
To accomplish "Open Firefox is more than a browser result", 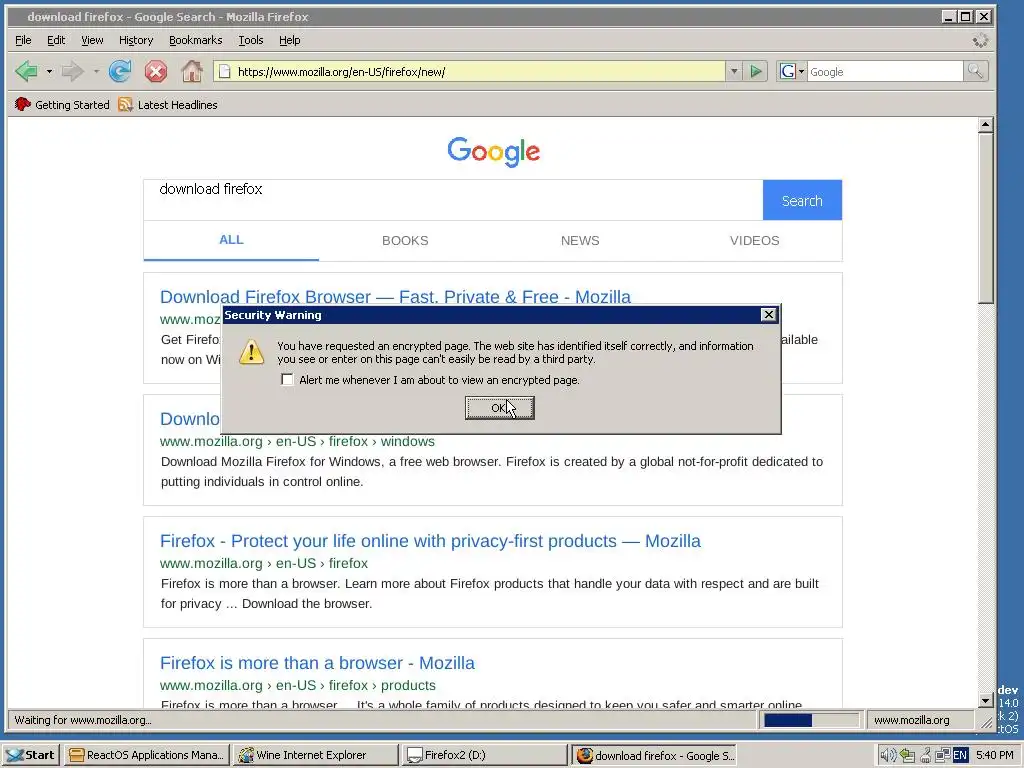I will coord(317,663).
